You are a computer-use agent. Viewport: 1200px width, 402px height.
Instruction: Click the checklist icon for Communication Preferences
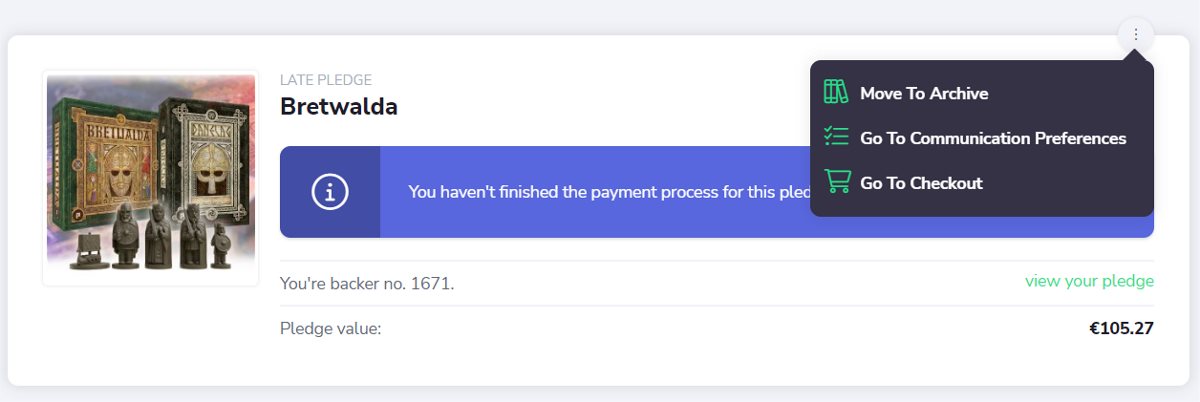pyautogui.click(x=836, y=137)
